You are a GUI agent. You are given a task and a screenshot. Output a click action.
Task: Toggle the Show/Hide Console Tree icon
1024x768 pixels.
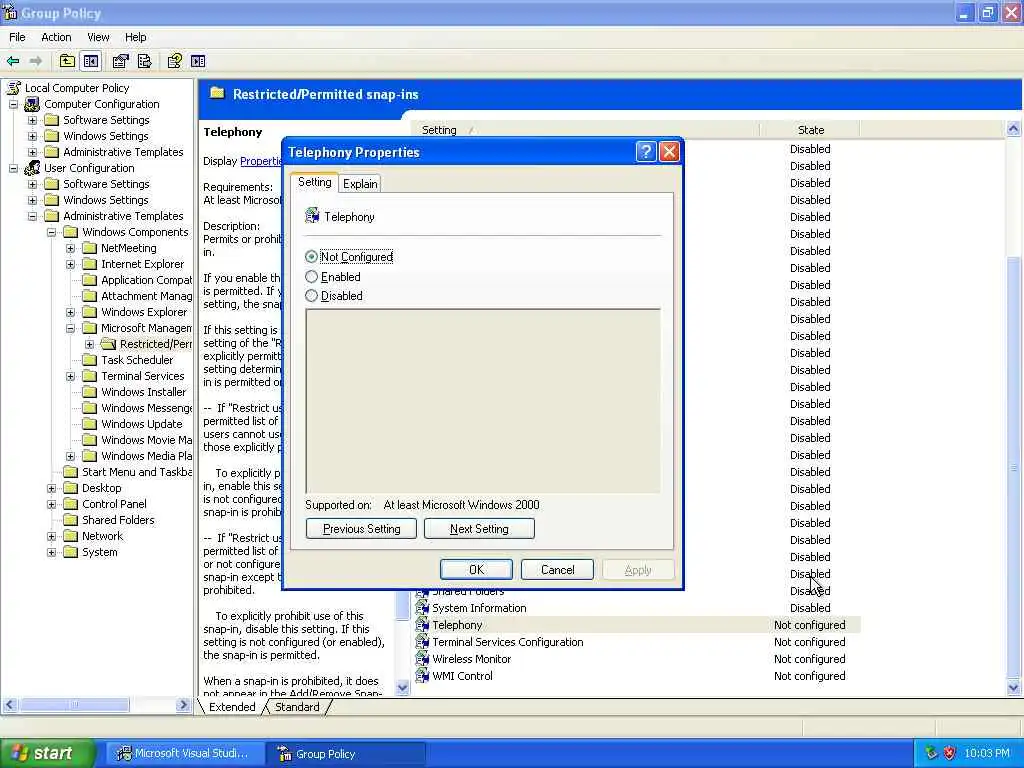point(91,61)
